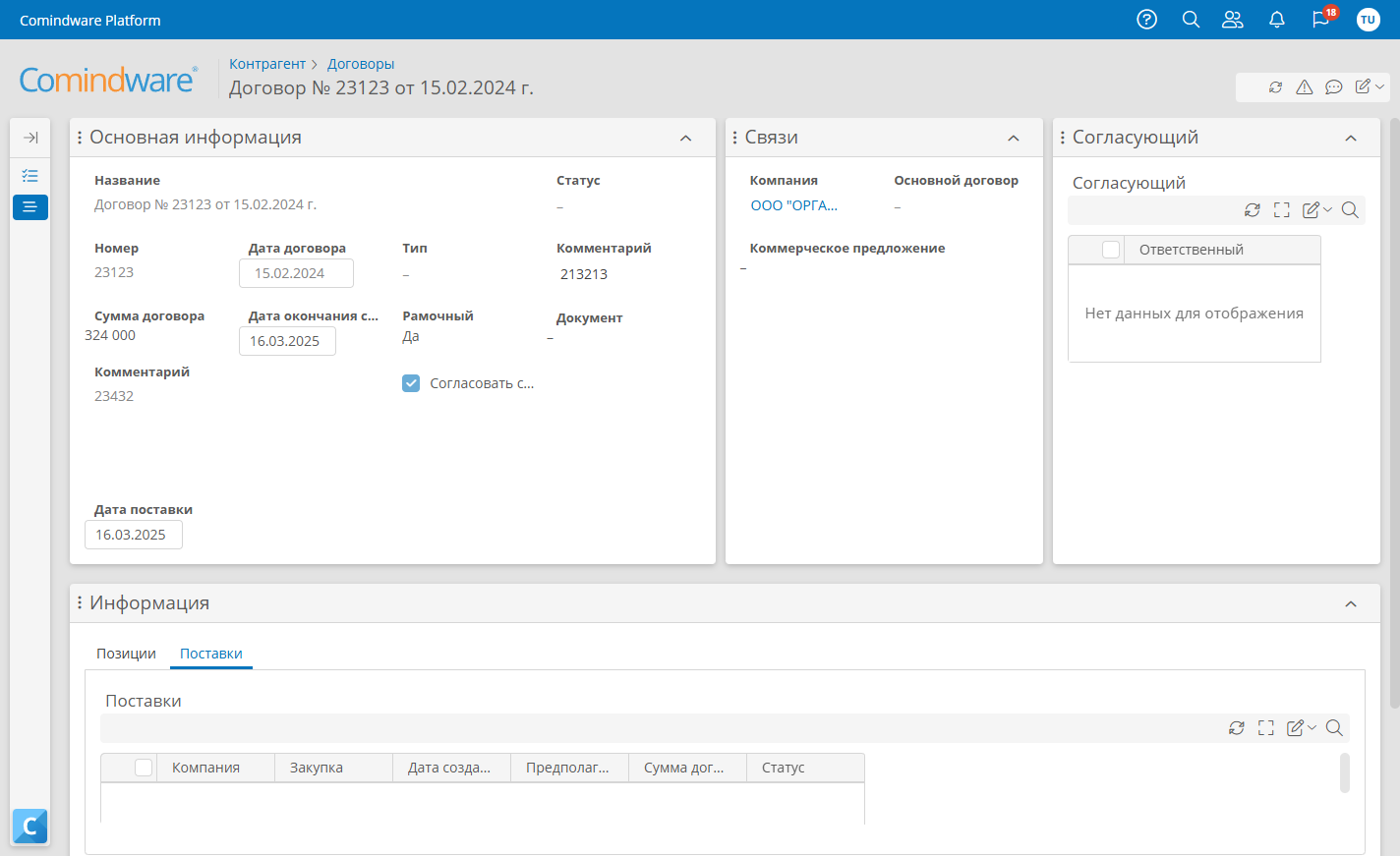Open the ООО "ОРГА... company link
This screenshot has width=1400, height=856.
pos(794,205)
